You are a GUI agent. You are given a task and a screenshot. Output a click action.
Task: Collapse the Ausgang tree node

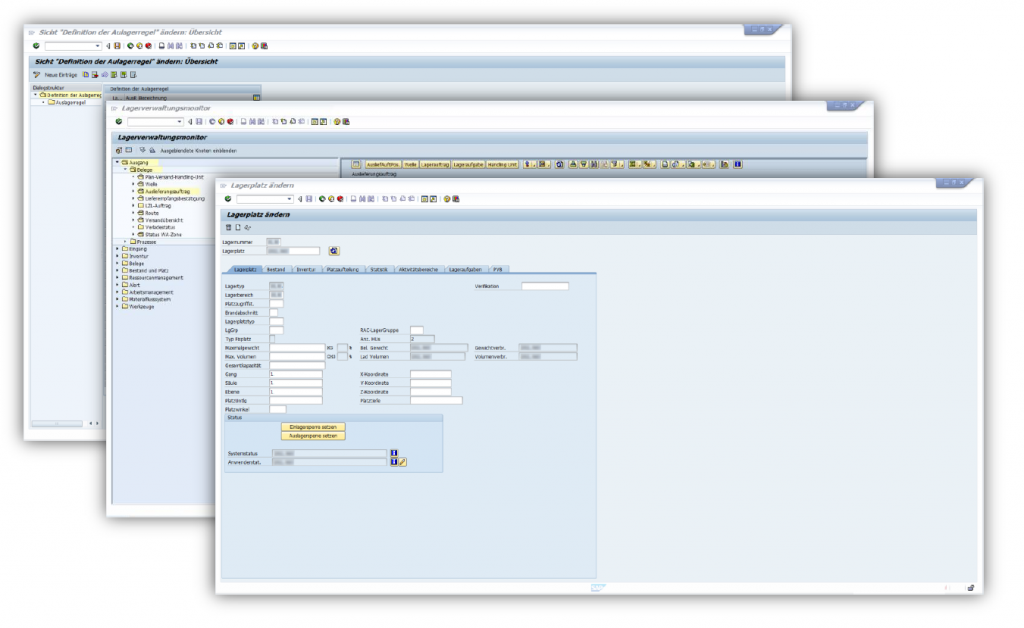117,162
